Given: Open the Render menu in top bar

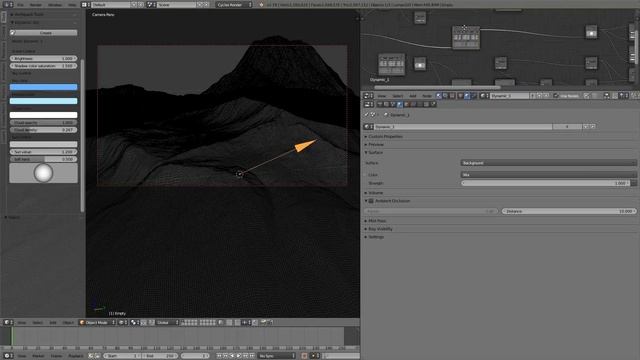Looking at the screenshot, I should [x=36, y=4].
